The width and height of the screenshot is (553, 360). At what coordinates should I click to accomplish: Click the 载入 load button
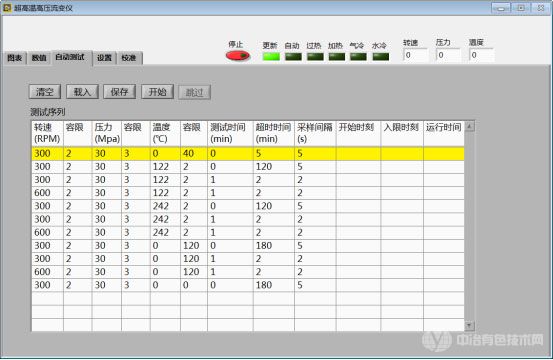(x=82, y=92)
